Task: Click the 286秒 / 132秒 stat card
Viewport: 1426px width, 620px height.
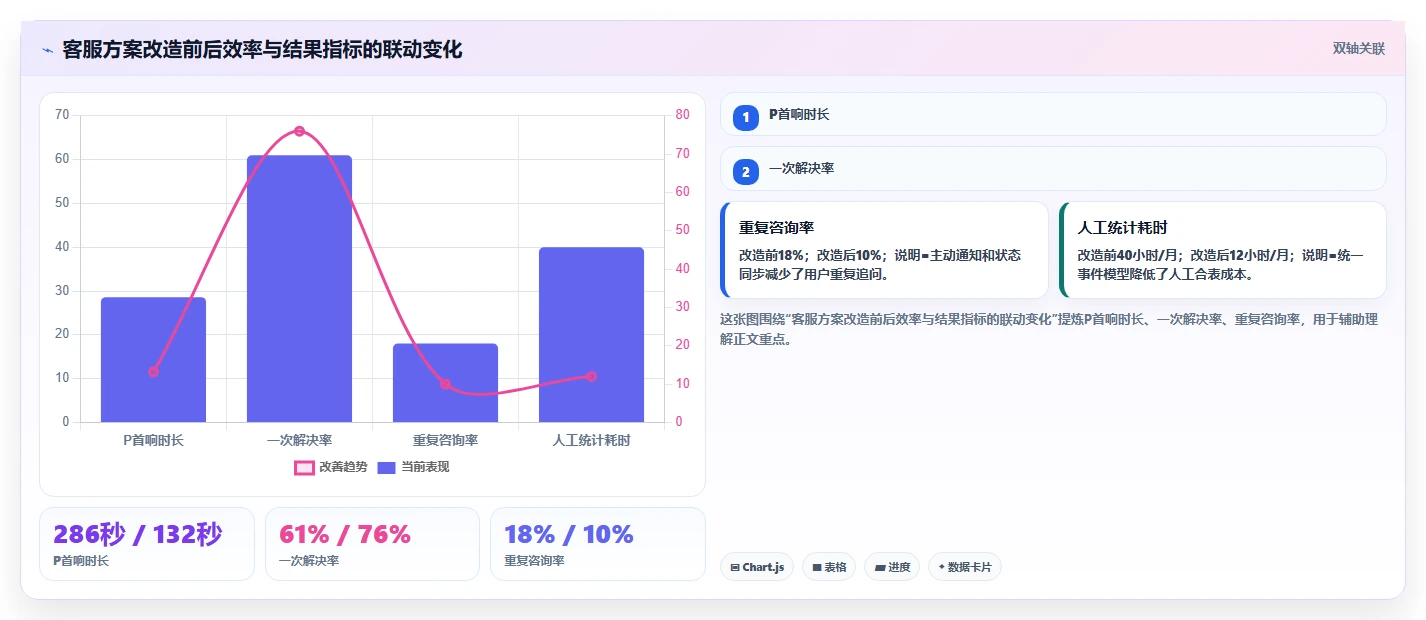Action: pyautogui.click(x=147, y=544)
